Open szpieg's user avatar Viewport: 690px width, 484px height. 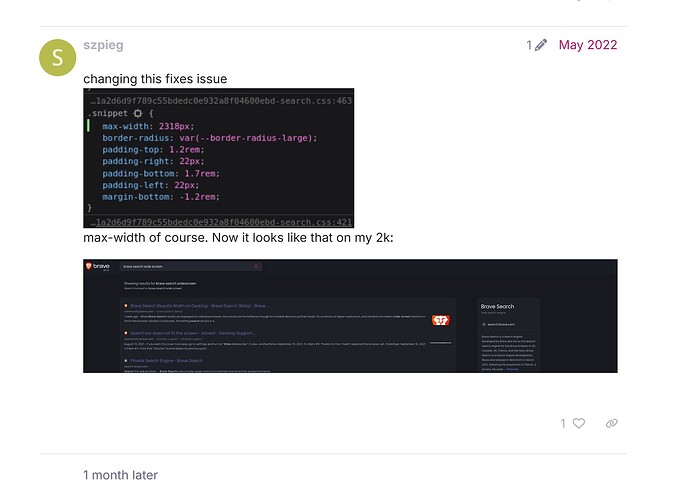click(x=58, y=58)
